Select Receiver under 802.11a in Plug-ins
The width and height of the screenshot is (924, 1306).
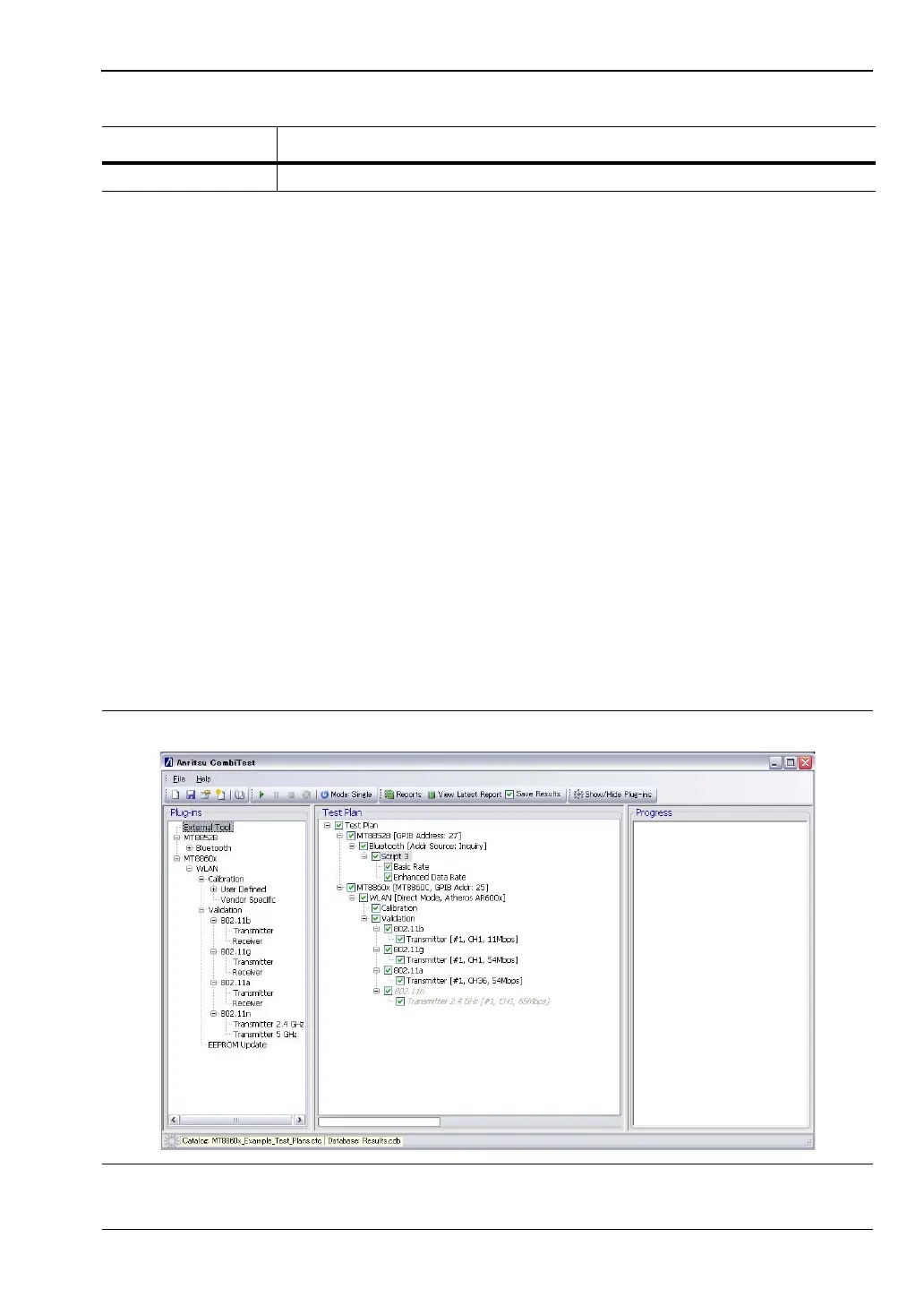point(248,1003)
